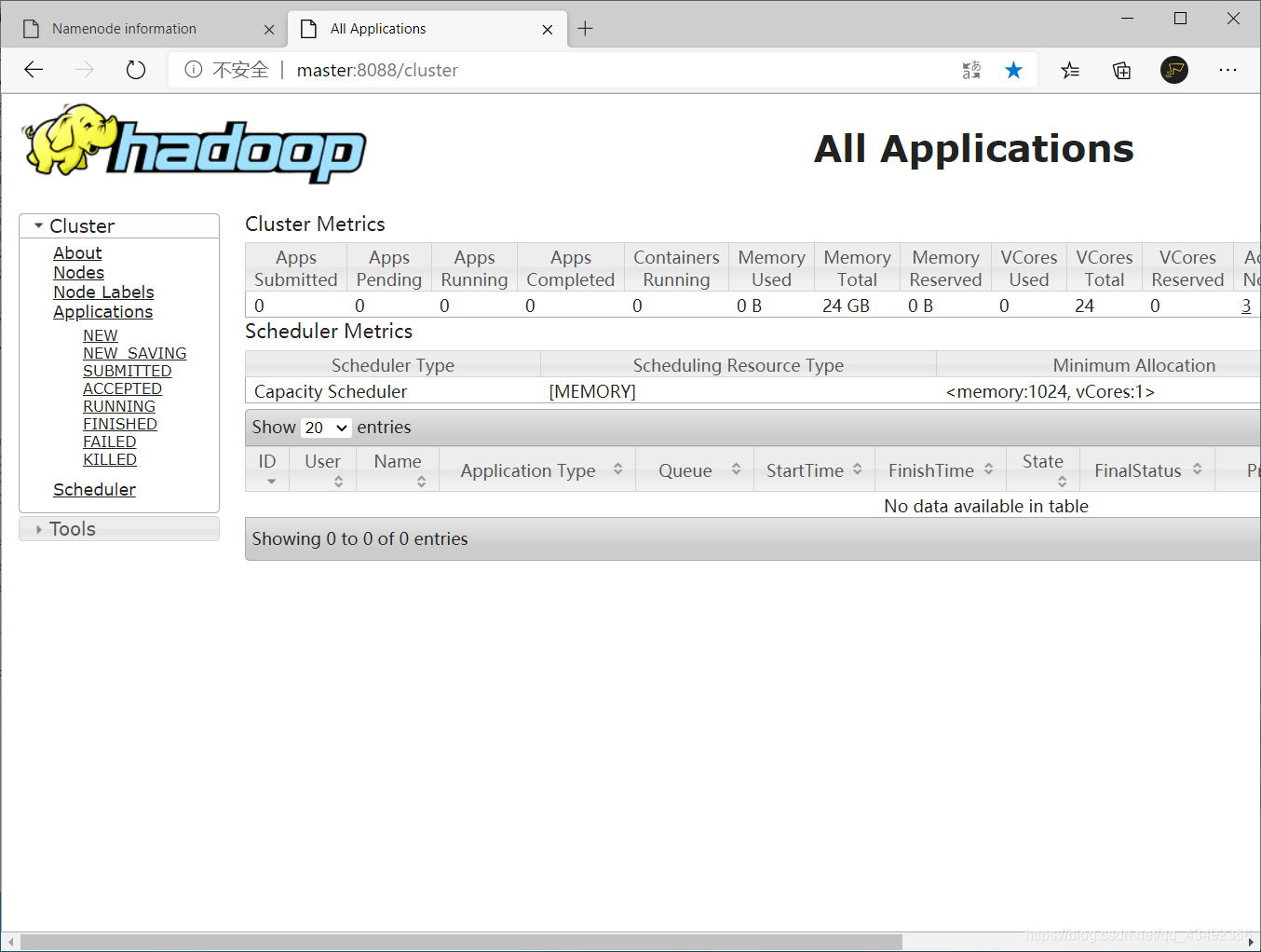This screenshot has height=952, width=1261.
Task: Click the Scheduling Resource Type header
Action: point(739,365)
